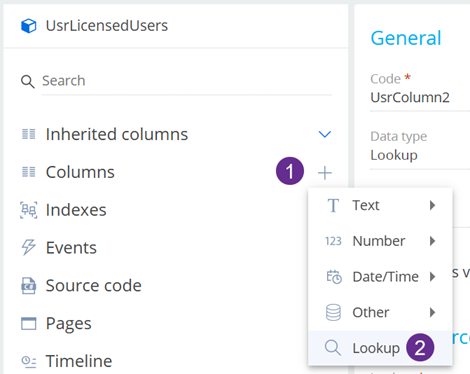Click the Other database icon
470x374 pixels.
[x=333, y=312]
